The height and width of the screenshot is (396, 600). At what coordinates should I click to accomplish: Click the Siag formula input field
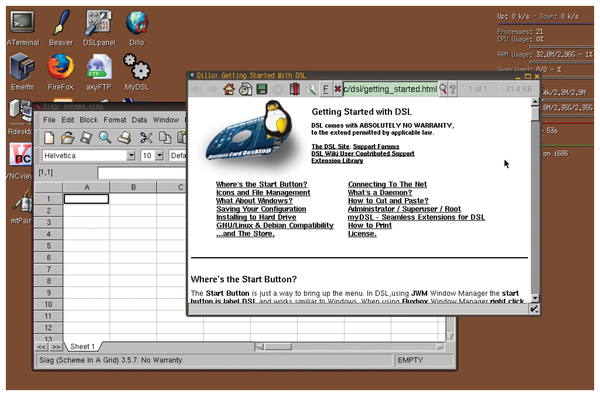pos(142,173)
